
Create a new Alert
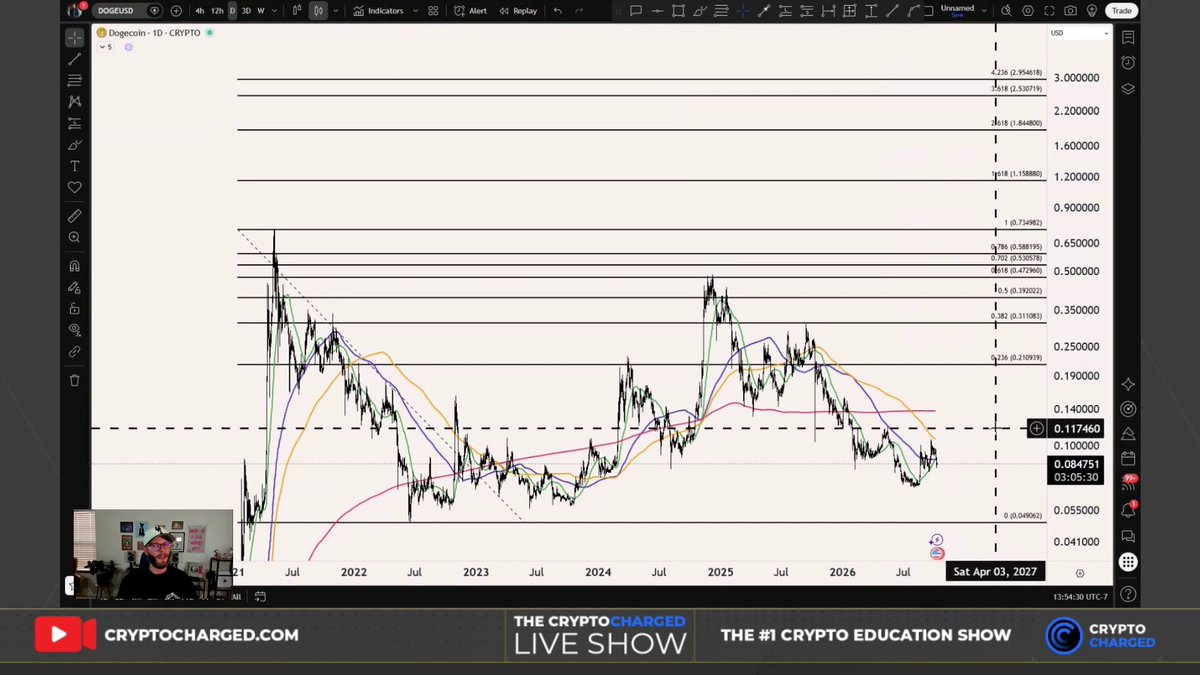click(470, 11)
